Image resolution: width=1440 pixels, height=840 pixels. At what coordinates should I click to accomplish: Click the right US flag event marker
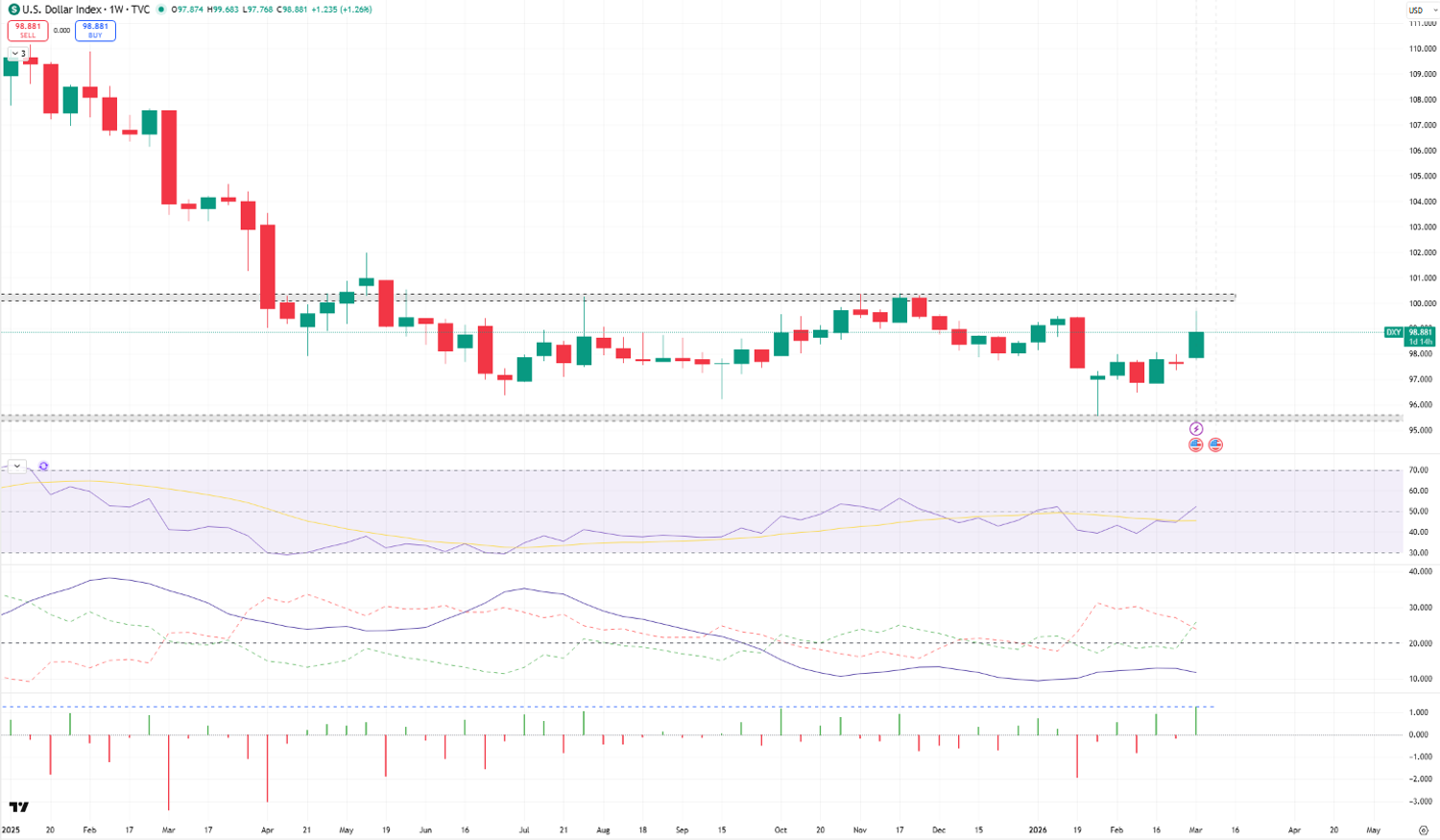coord(1215,444)
